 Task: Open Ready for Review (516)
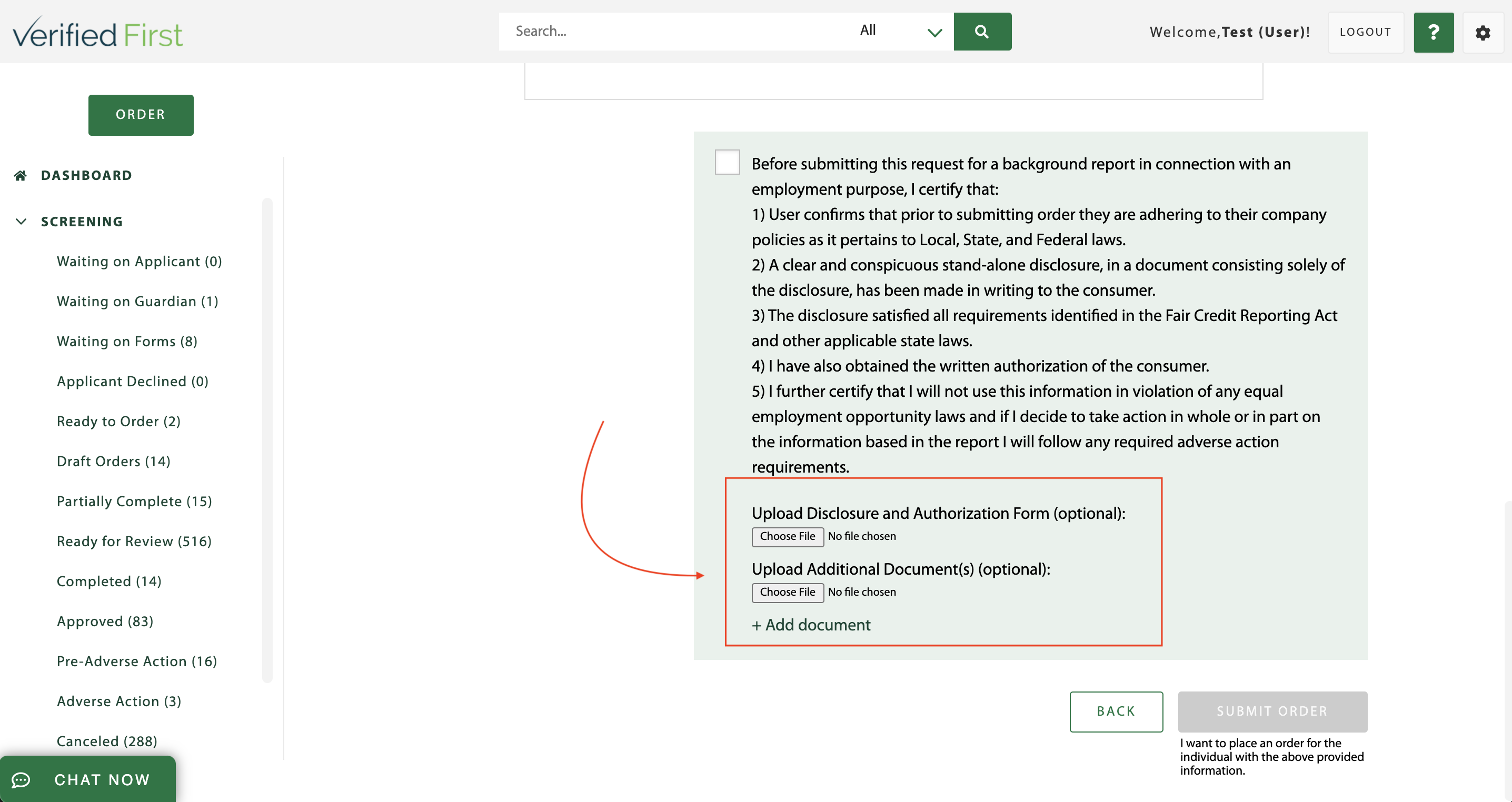tap(134, 541)
